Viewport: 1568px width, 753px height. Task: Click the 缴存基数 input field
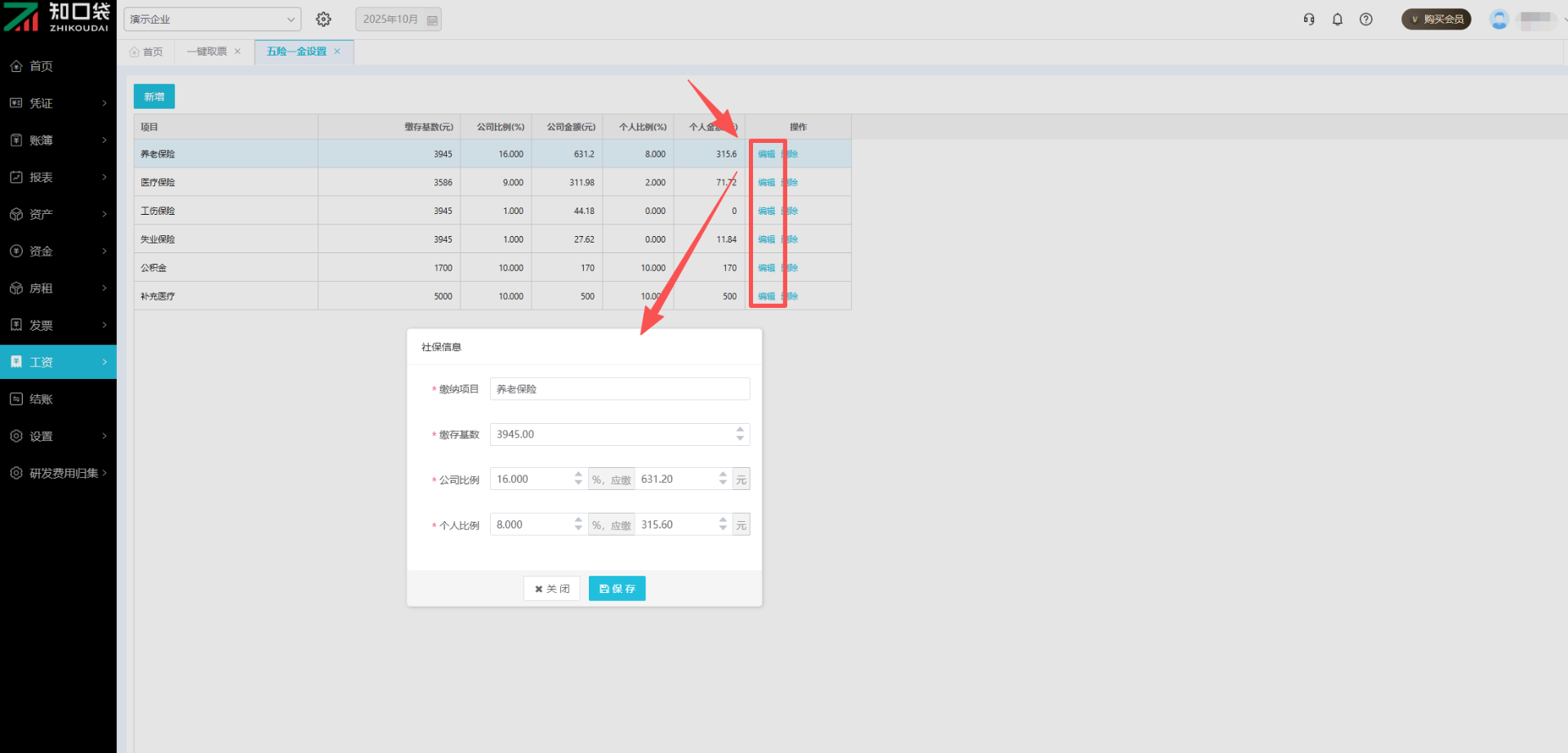tap(612, 434)
